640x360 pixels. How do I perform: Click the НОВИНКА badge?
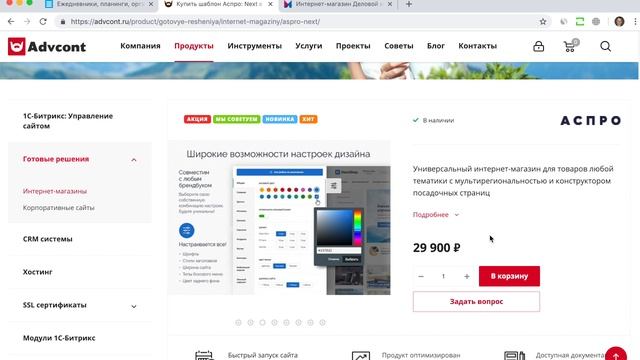[280, 119]
